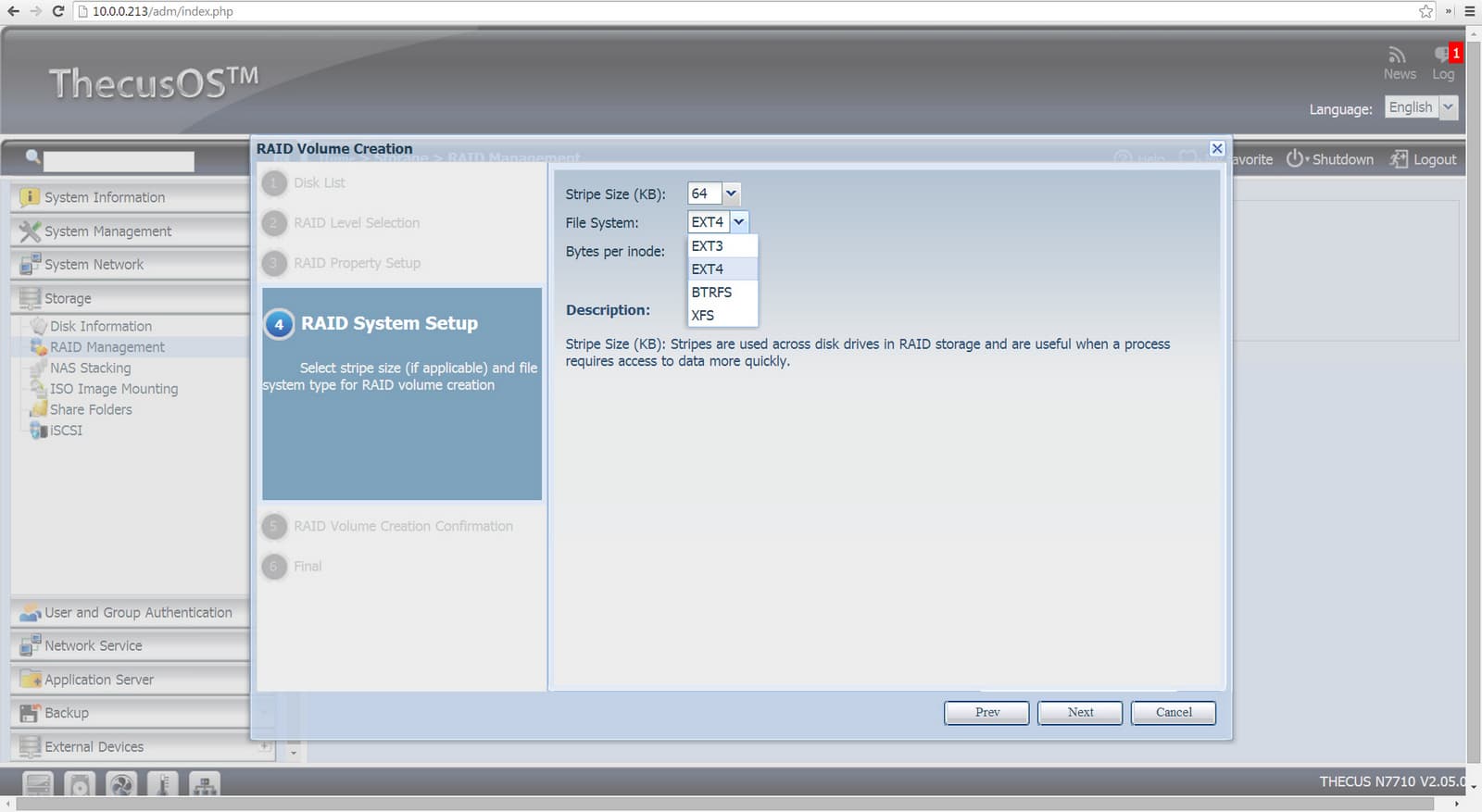Choose XFS from File System list
1482x812 pixels.
tap(722, 316)
